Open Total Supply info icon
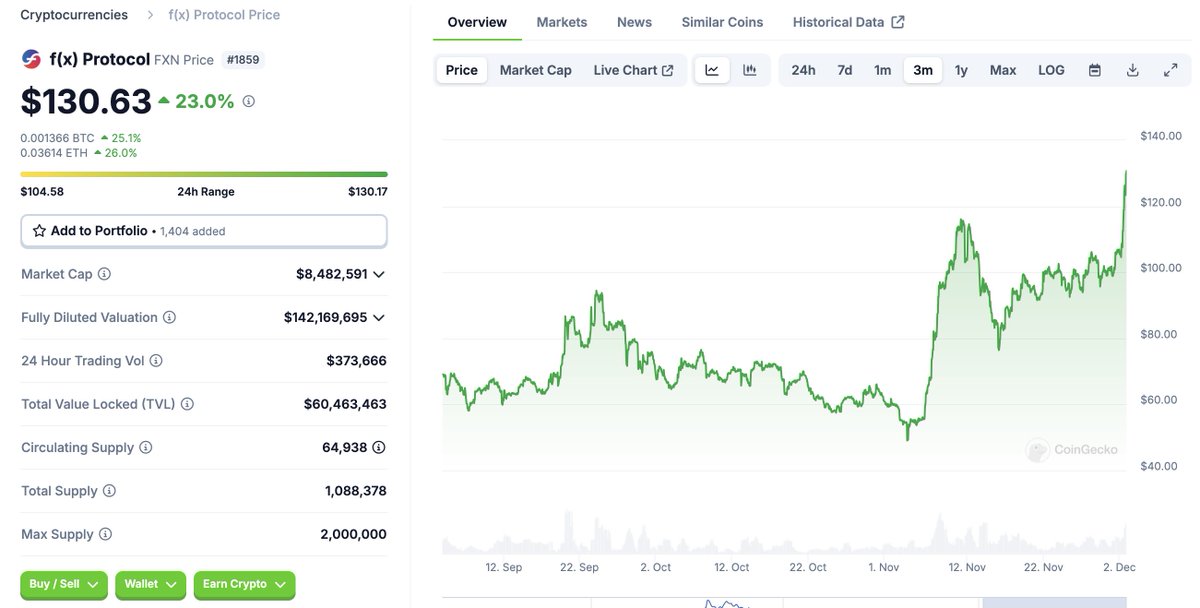Image resolution: width=1200 pixels, height=608 pixels. 109,491
